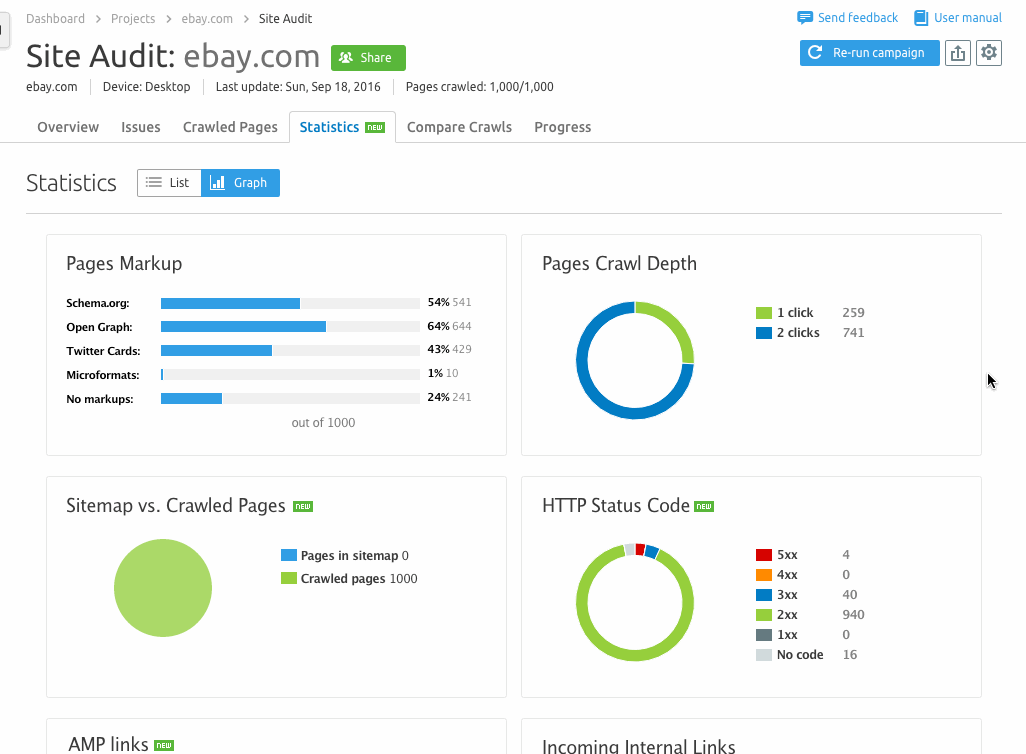Click the User manual book icon
1026x754 pixels.
pyautogui.click(x=920, y=18)
